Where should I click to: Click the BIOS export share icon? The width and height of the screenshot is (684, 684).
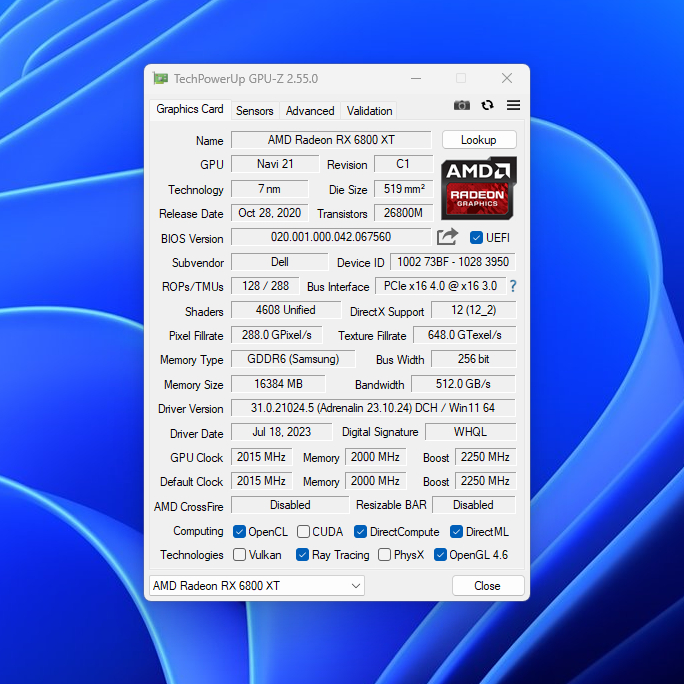(x=447, y=237)
